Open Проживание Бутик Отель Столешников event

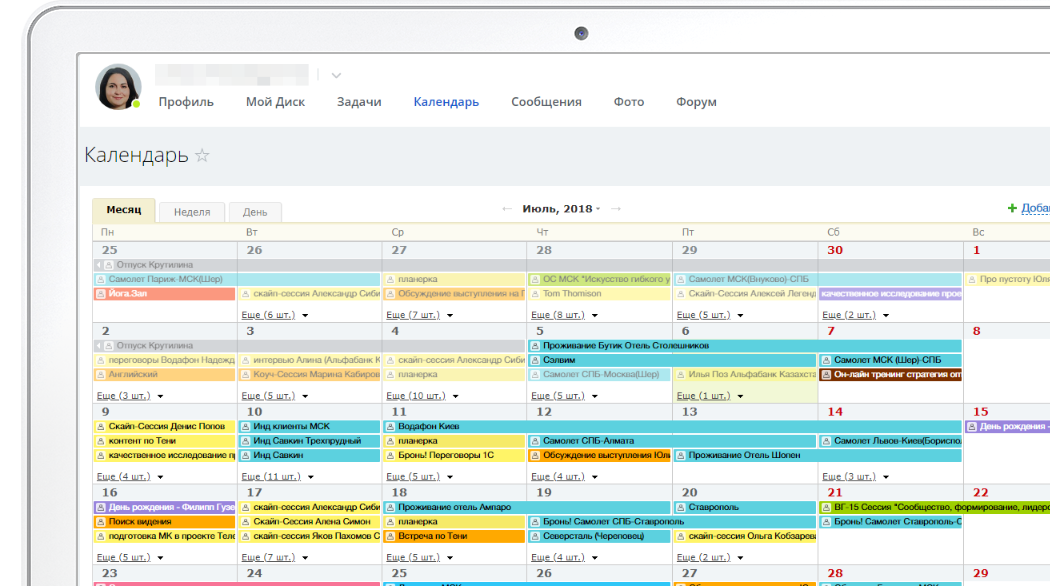click(x=745, y=346)
